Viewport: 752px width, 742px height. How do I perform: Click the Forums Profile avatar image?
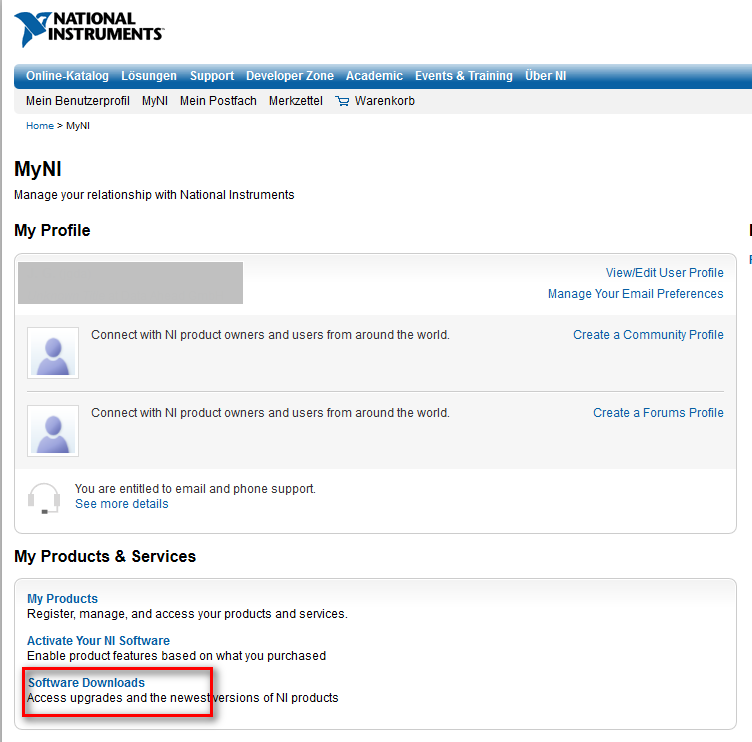pyautogui.click(x=53, y=431)
